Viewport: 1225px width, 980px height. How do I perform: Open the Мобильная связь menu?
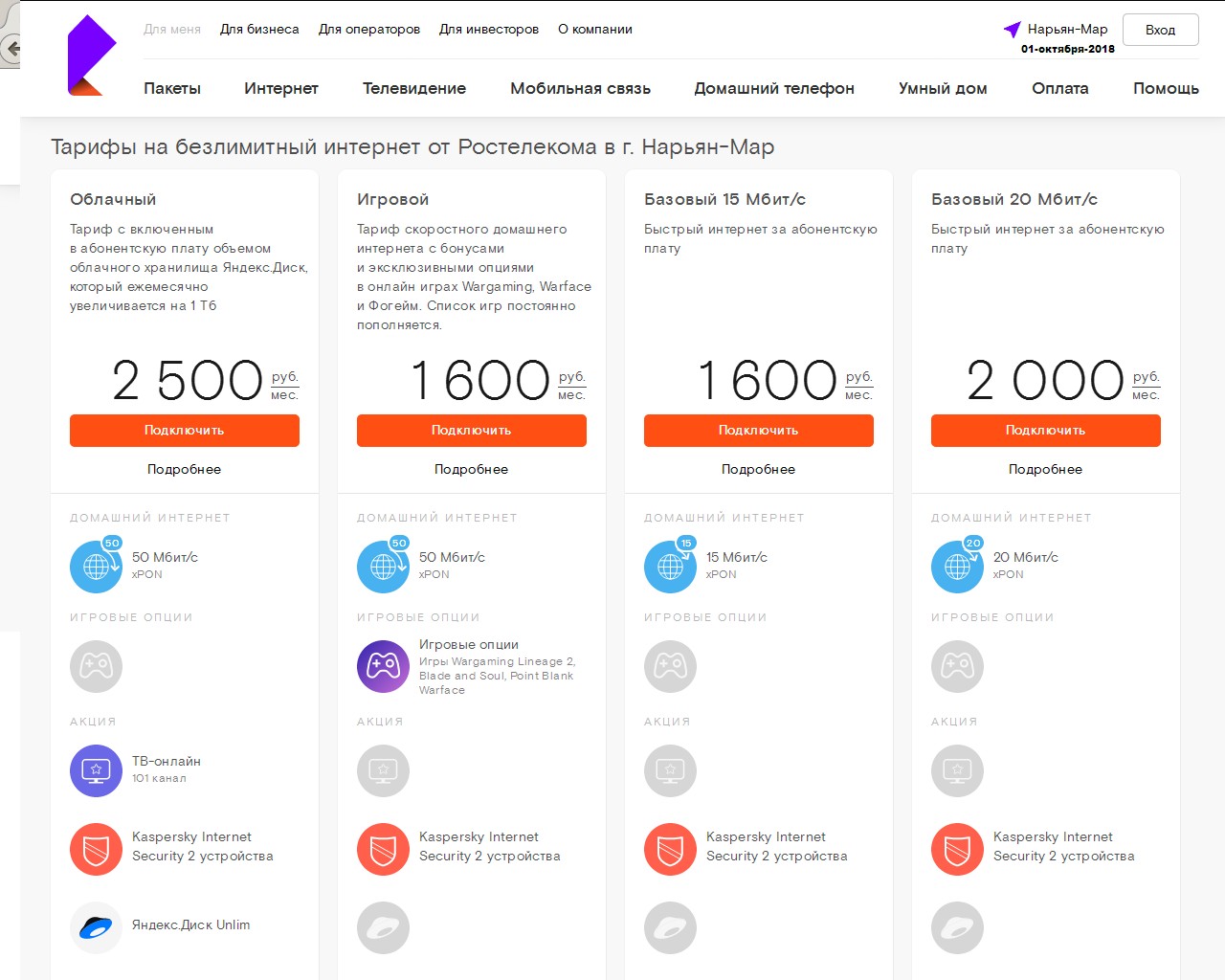[x=581, y=88]
